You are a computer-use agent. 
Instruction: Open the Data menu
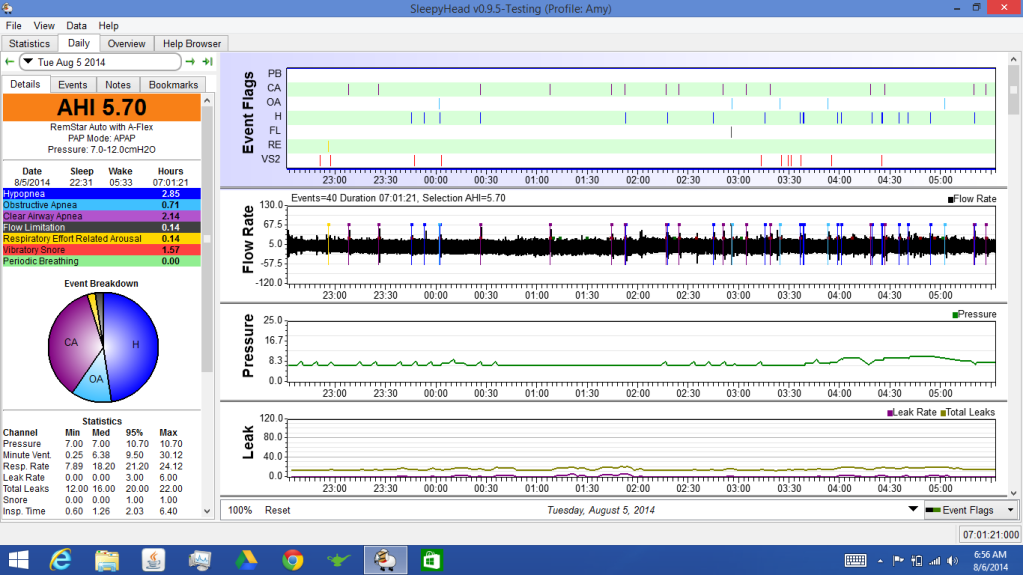(x=76, y=25)
